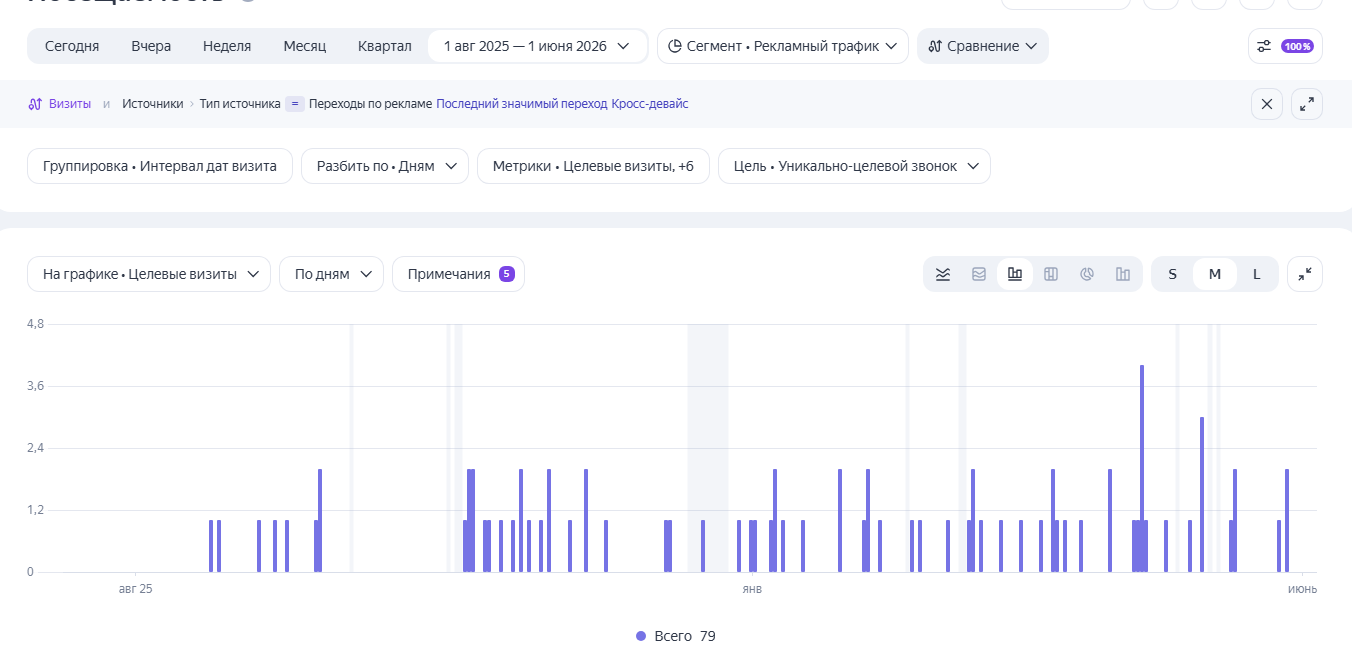Screen dimensions: 1352x658
Task: Select the Квартал period tab
Action: 385,46
